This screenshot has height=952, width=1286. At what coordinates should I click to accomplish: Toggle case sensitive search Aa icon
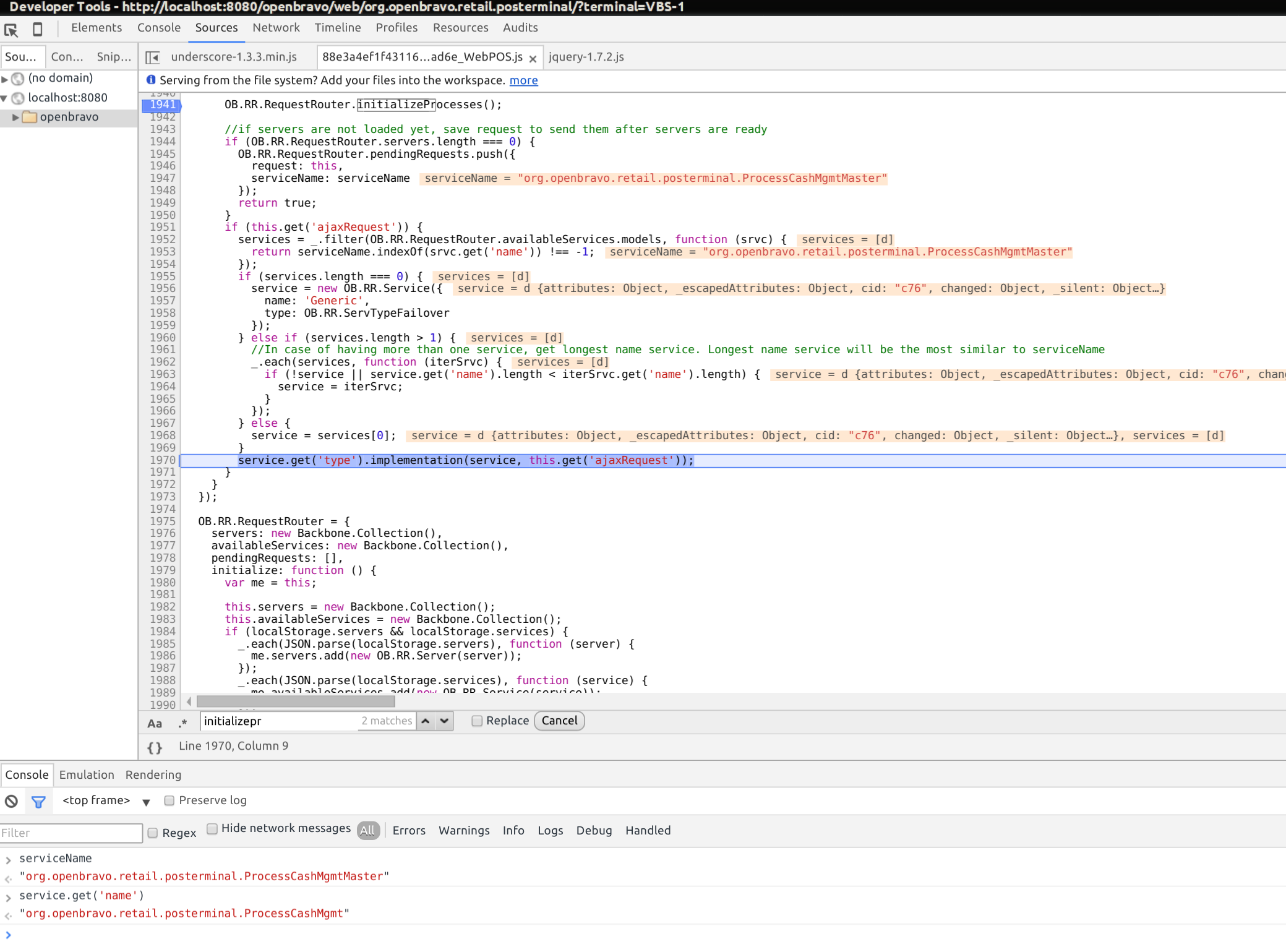pyautogui.click(x=155, y=723)
